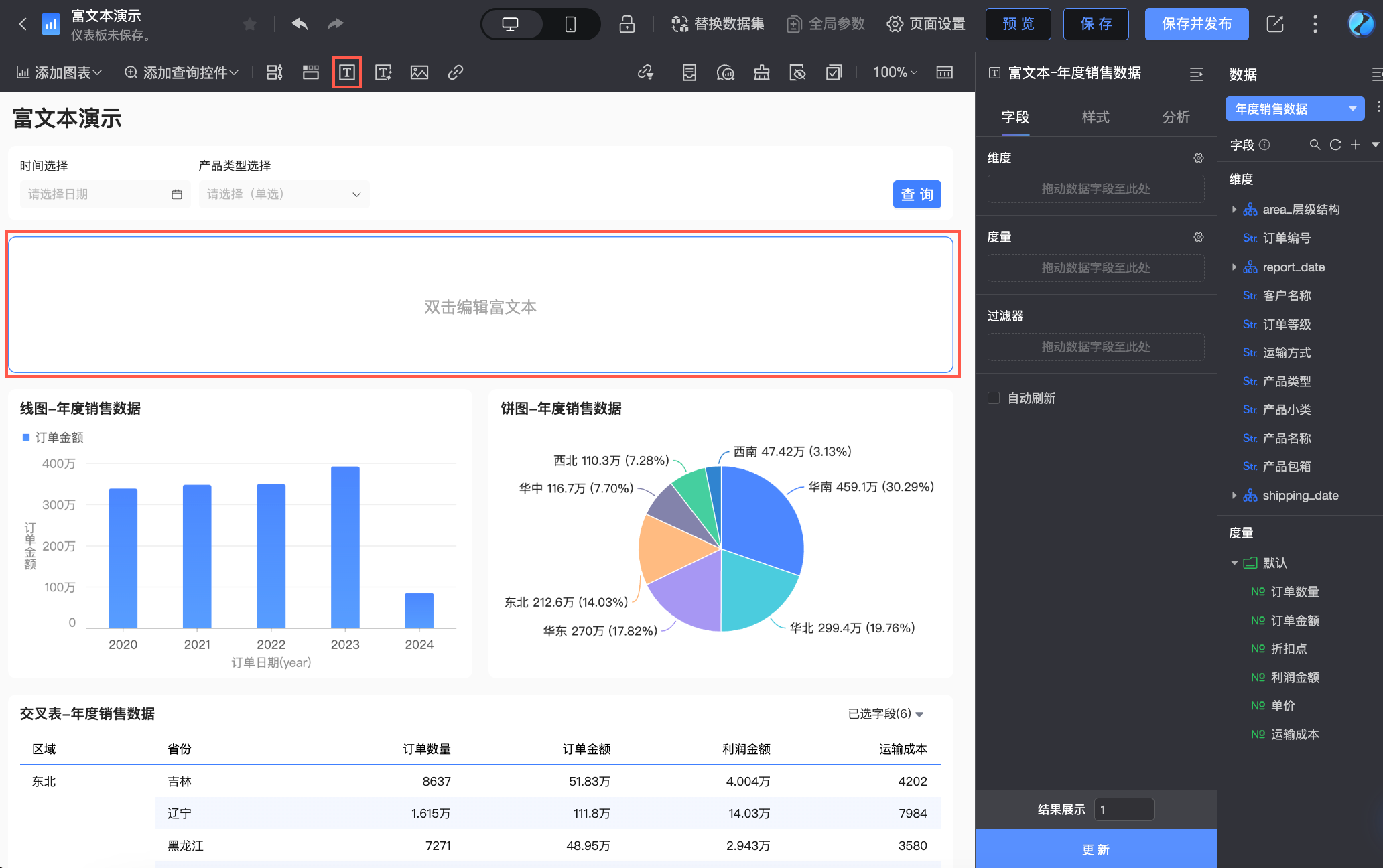
Task: Open the 年度销售数据 dataset dropdown
Action: 1295,108
